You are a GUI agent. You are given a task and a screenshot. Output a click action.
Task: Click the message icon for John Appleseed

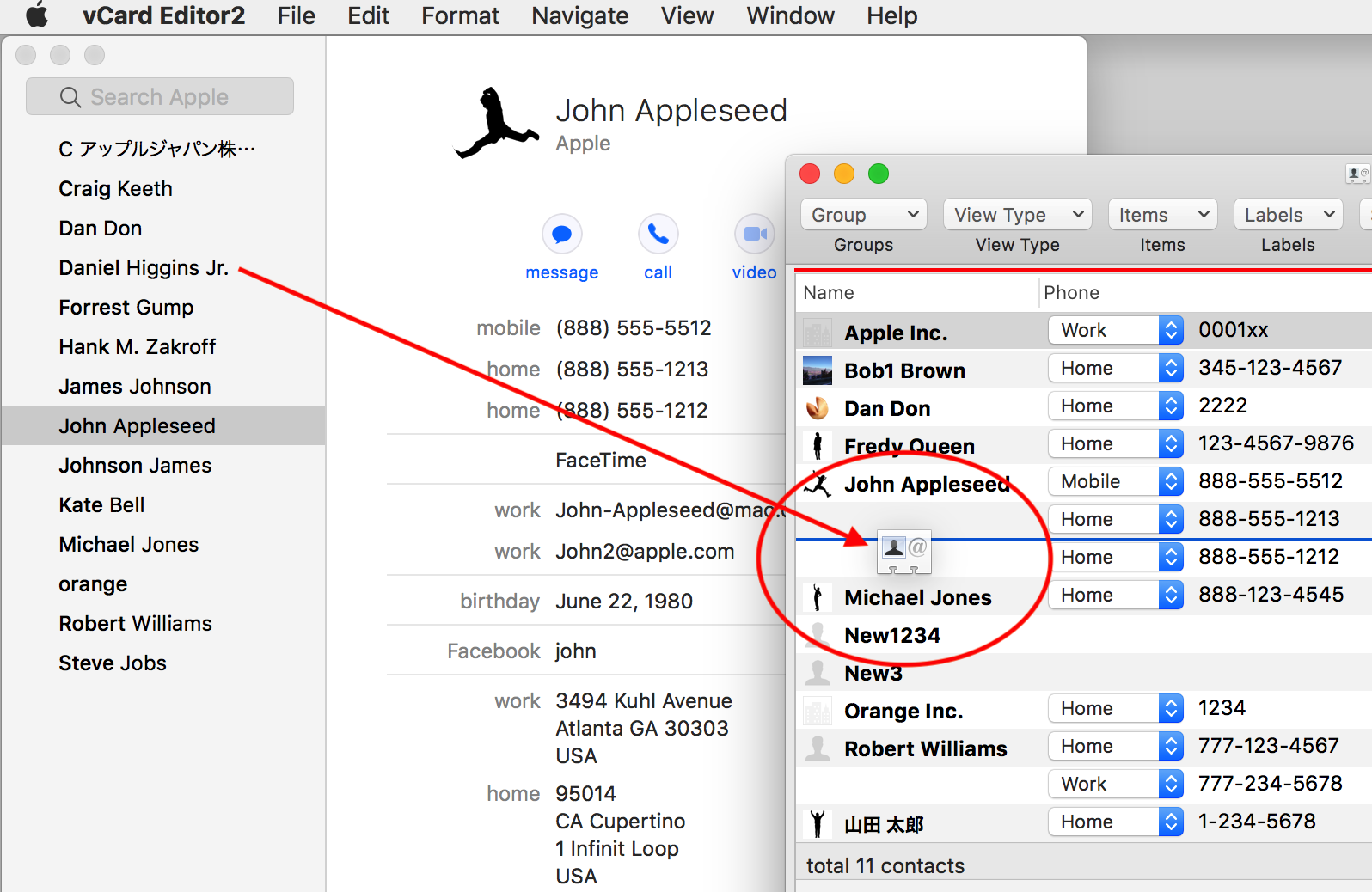coord(561,234)
